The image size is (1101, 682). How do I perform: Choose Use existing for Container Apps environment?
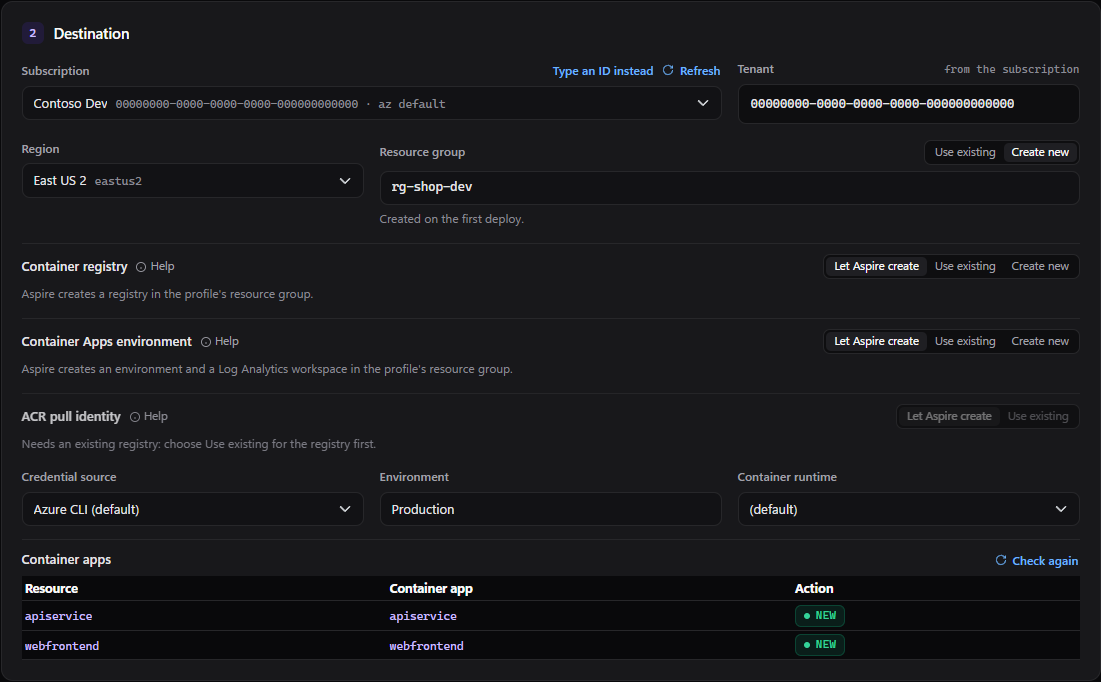pos(965,341)
